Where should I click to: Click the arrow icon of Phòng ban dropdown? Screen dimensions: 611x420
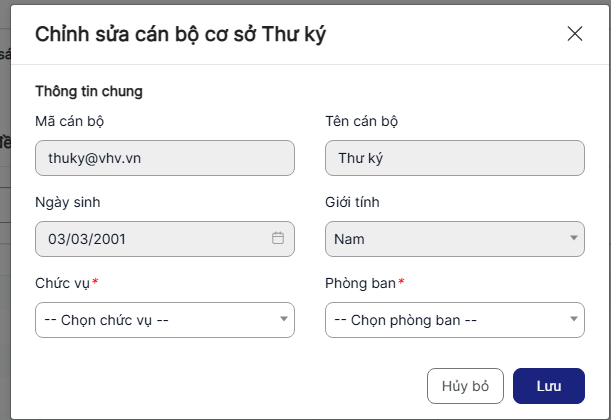tap(574, 320)
